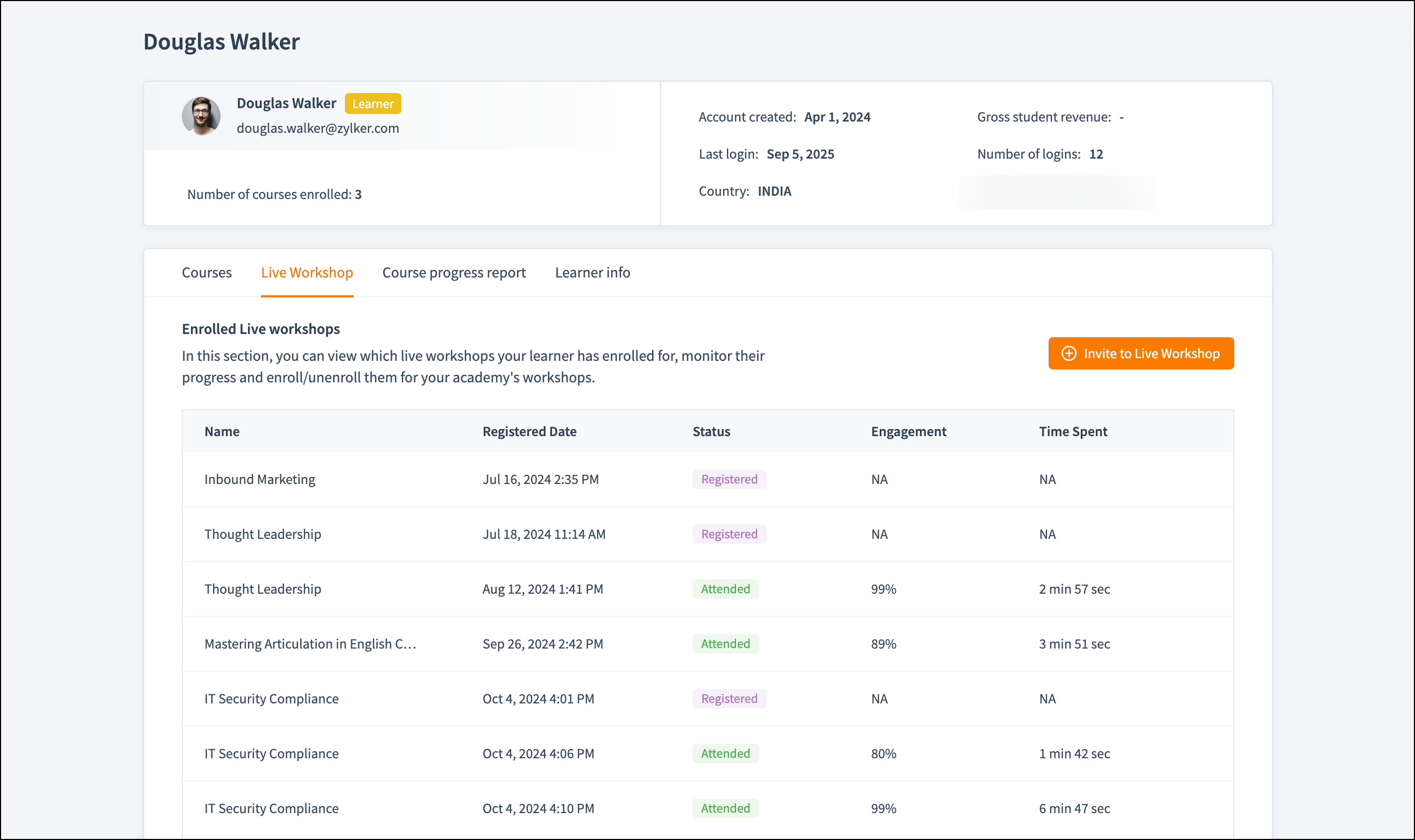
Task: Click the yellow Learner role badge
Action: [372, 104]
